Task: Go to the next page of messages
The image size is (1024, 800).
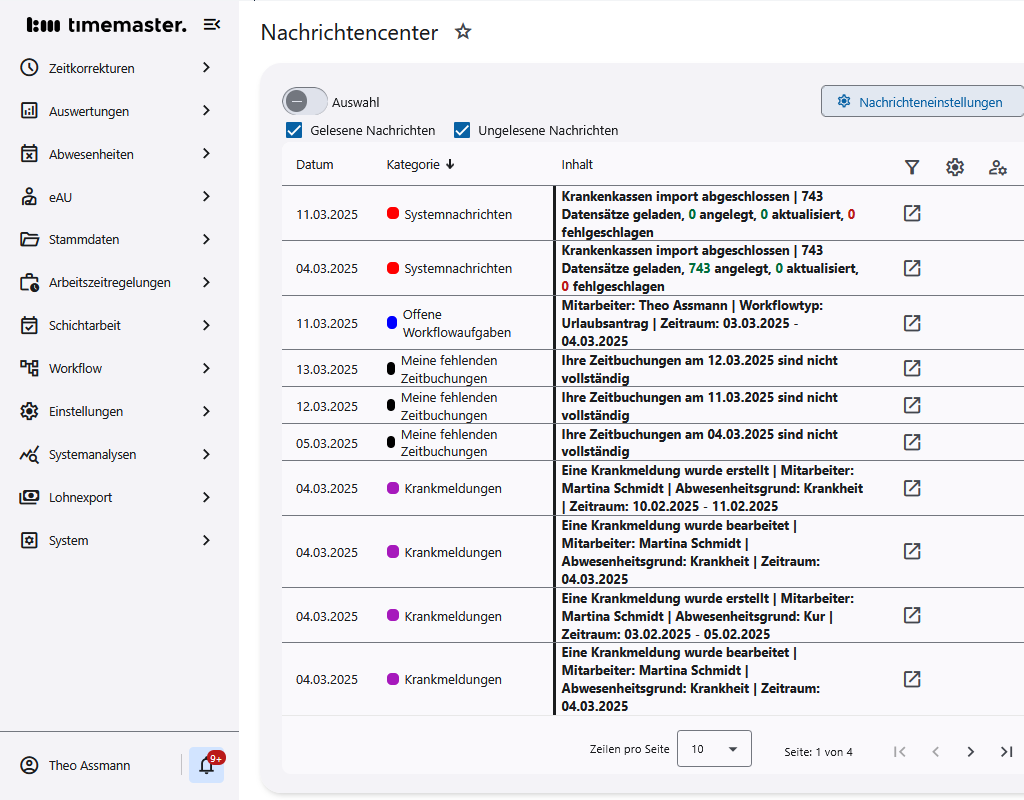Action: 970,751
